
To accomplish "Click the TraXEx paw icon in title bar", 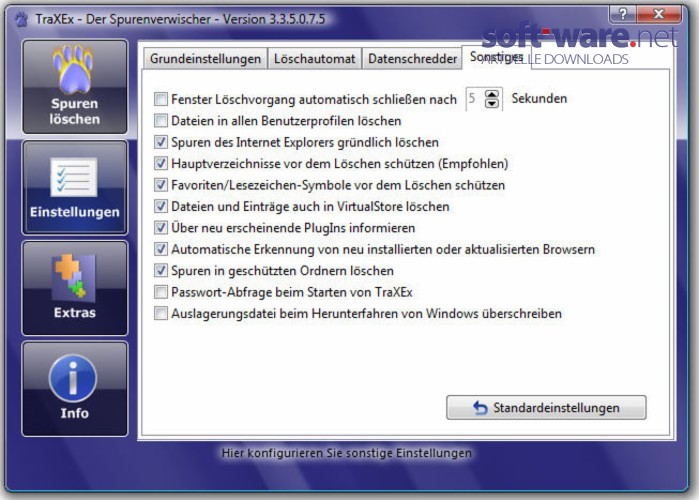I will pos(21,19).
